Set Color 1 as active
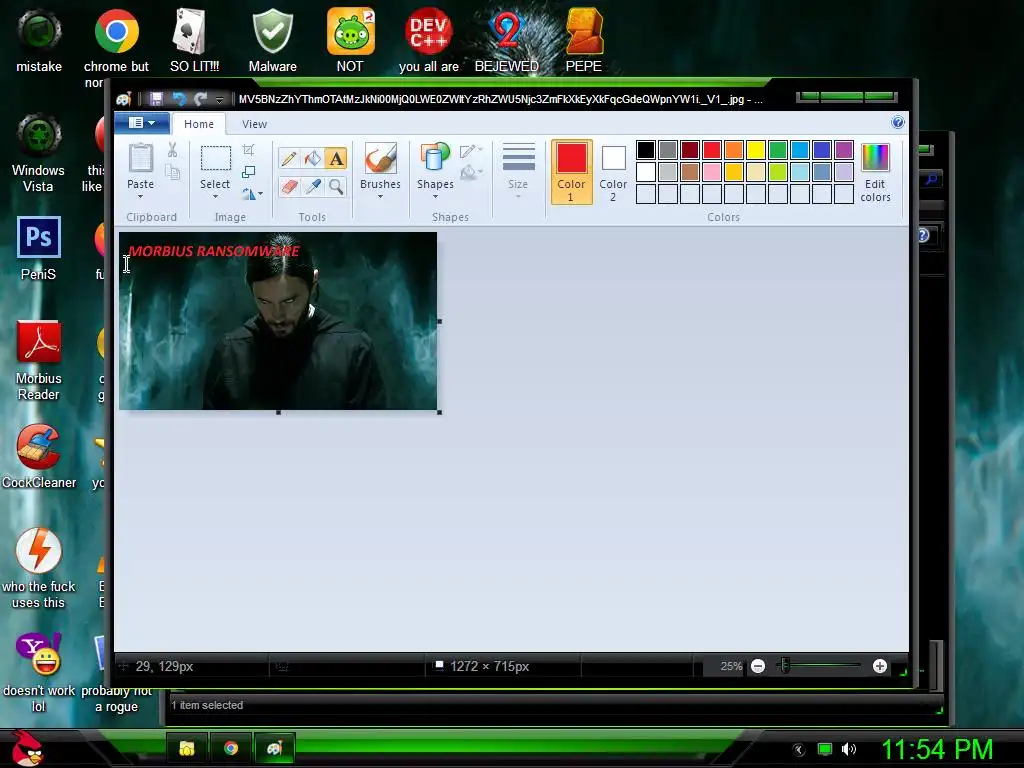1024x768 pixels. click(x=571, y=172)
